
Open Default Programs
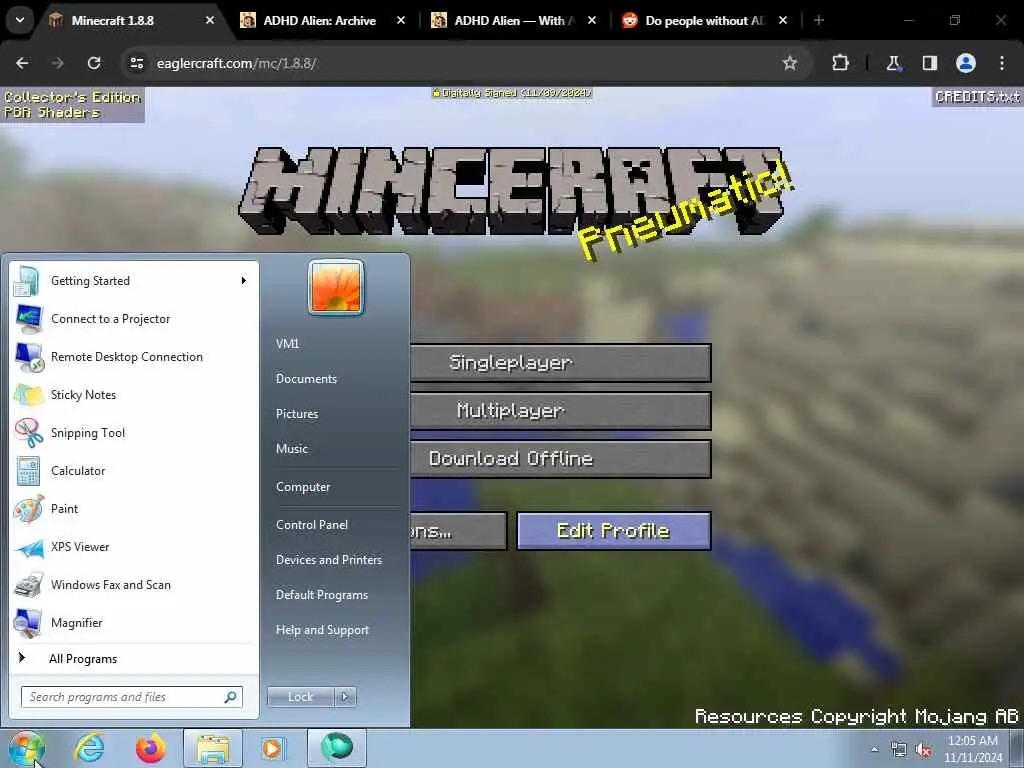(x=322, y=595)
